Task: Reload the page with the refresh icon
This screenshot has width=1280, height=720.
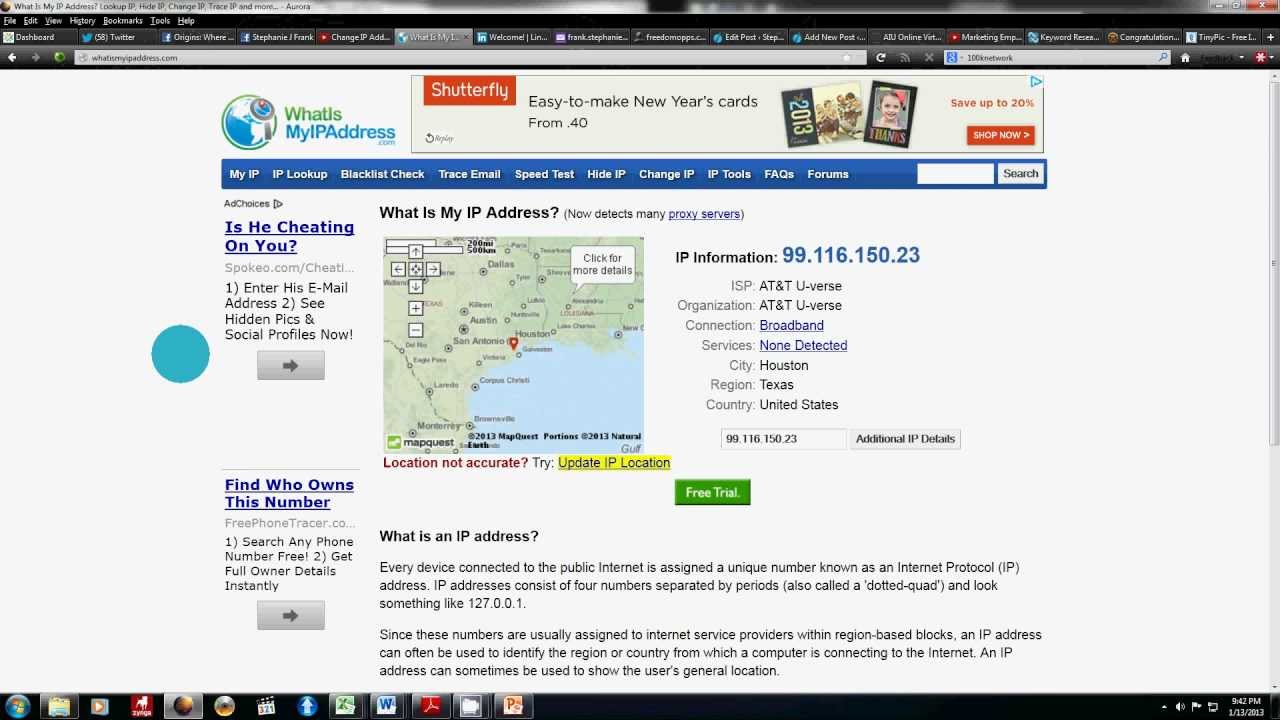Action: (x=880, y=57)
